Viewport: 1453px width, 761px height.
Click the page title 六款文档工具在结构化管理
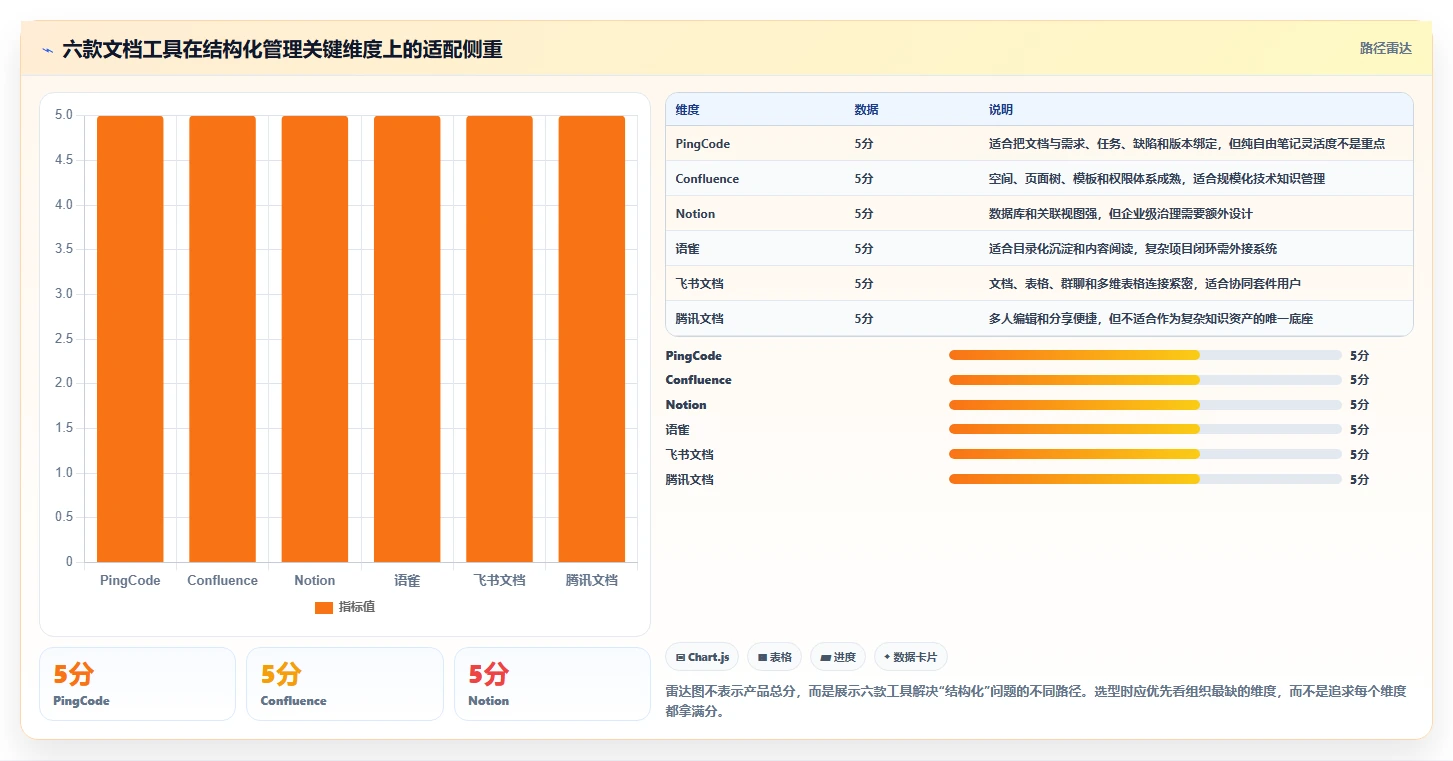point(282,49)
